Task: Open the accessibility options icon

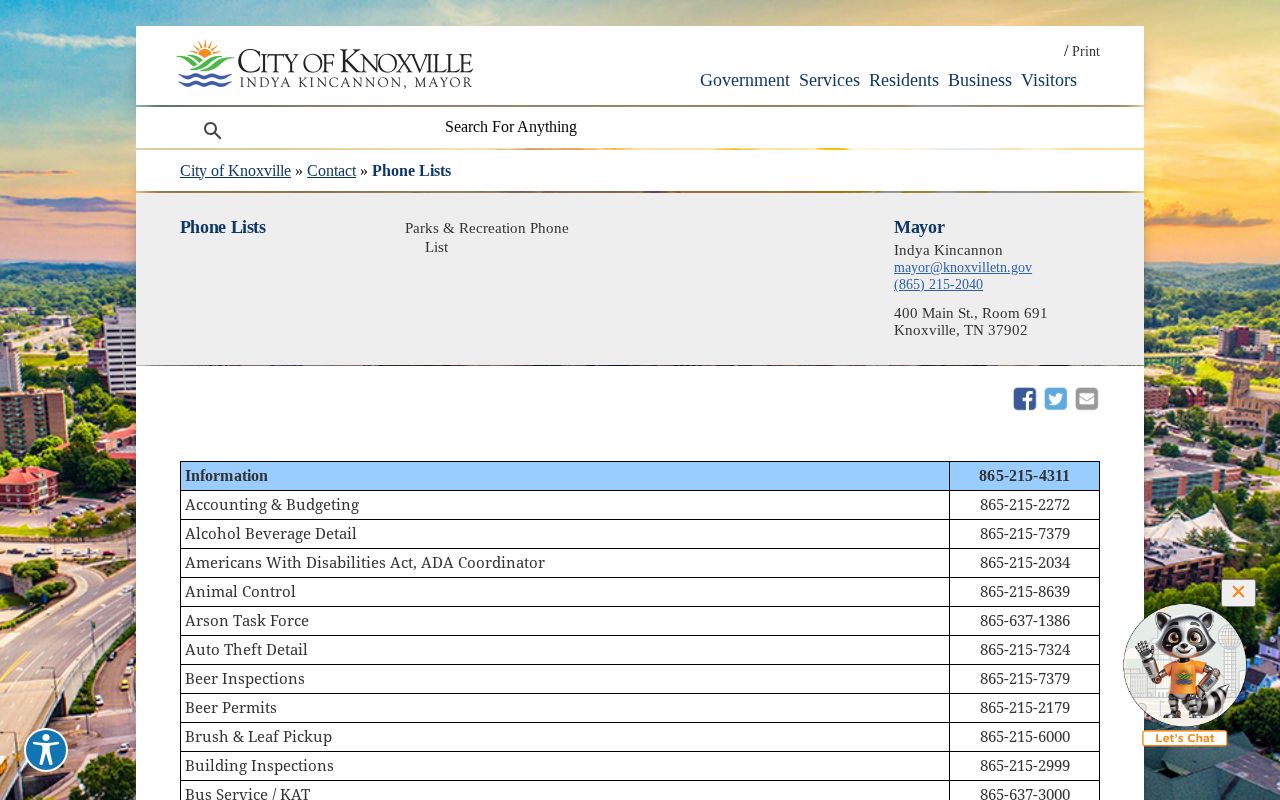Action: [46, 750]
